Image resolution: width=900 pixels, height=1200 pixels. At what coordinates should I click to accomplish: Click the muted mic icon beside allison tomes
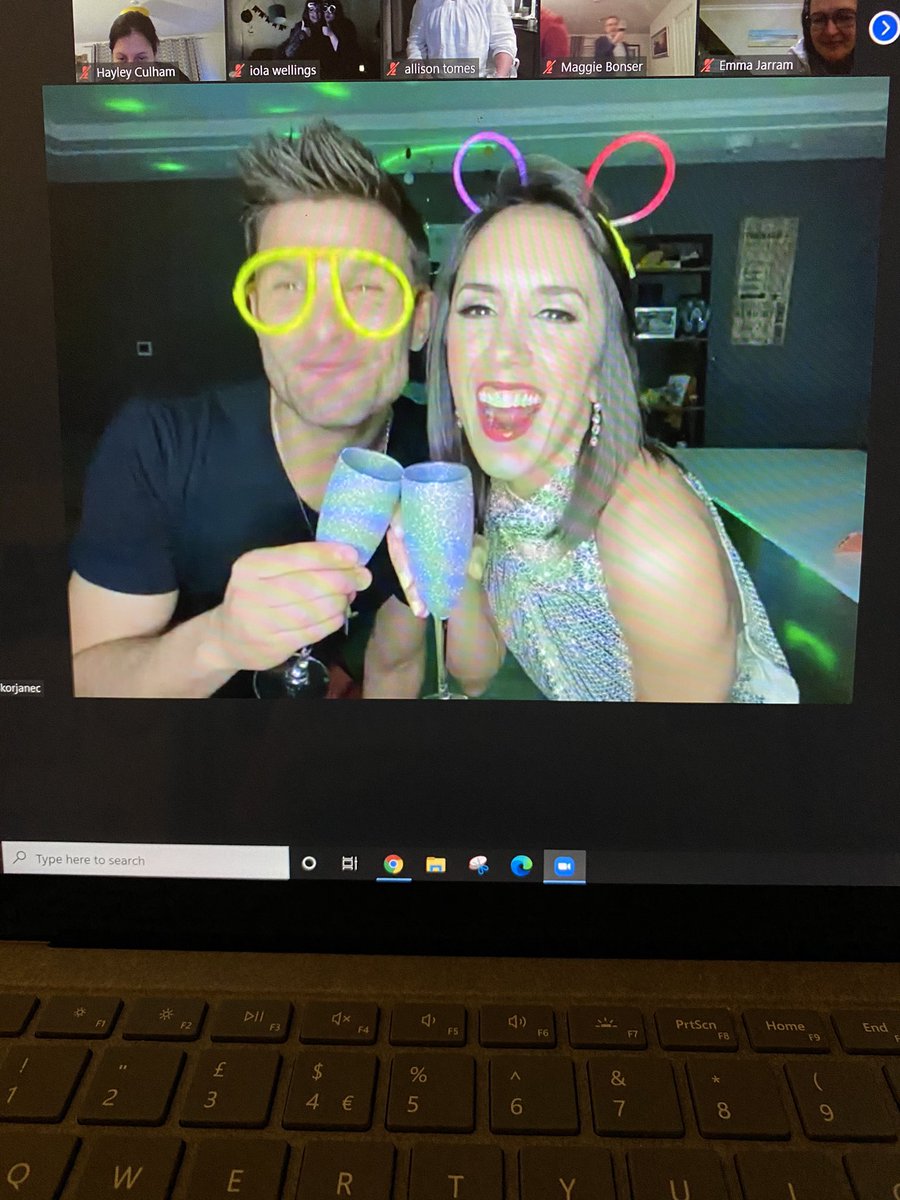coord(393,69)
